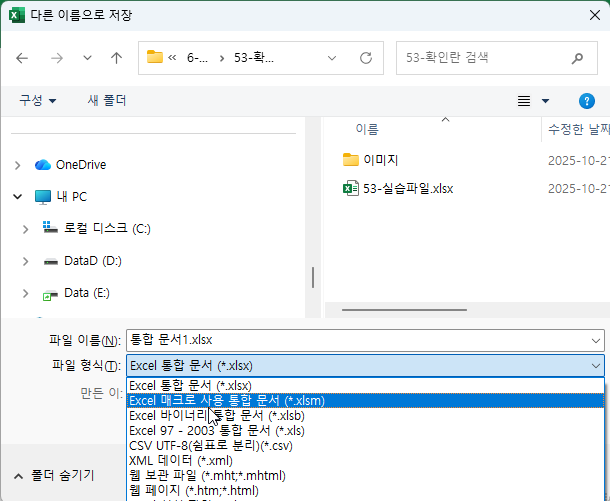Select 내 PC in the navigation pane
This screenshot has height=501, width=610.
coord(61,197)
